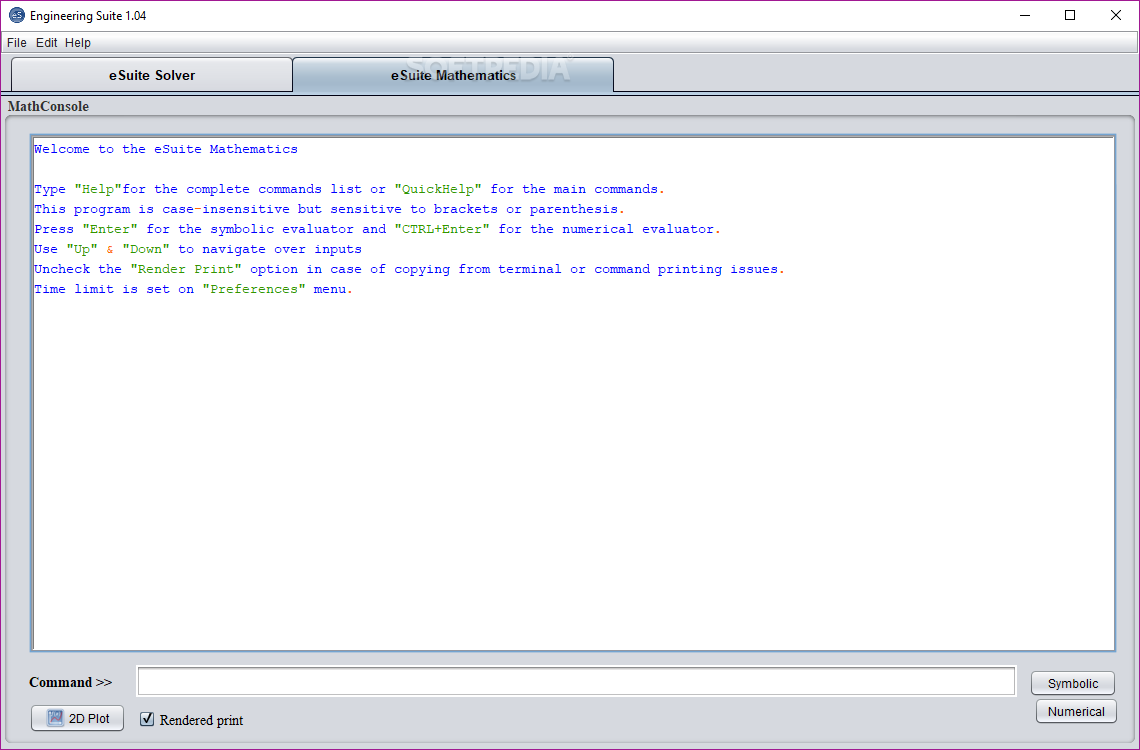Open the File menu
This screenshot has height=750, width=1140.
click(x=17, y=43)
